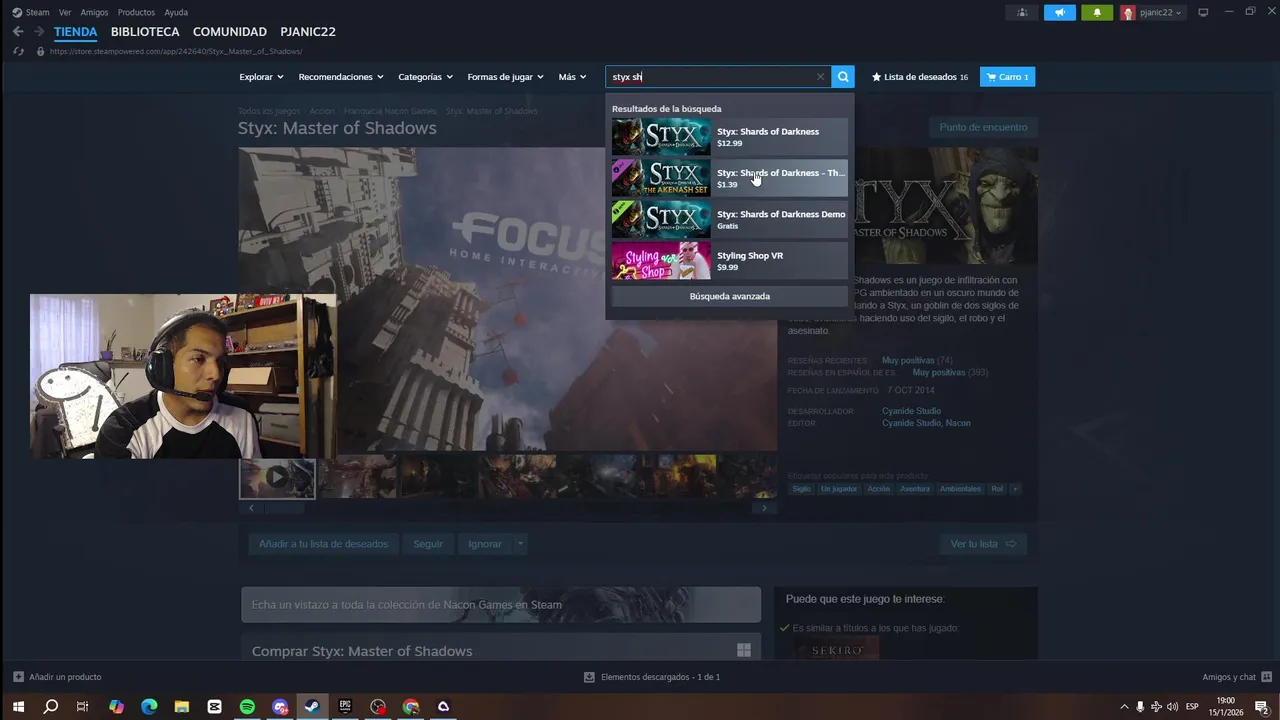Open Elementos descargados downloads status
Screen dimensions: 1280x720
pos(652,677)
